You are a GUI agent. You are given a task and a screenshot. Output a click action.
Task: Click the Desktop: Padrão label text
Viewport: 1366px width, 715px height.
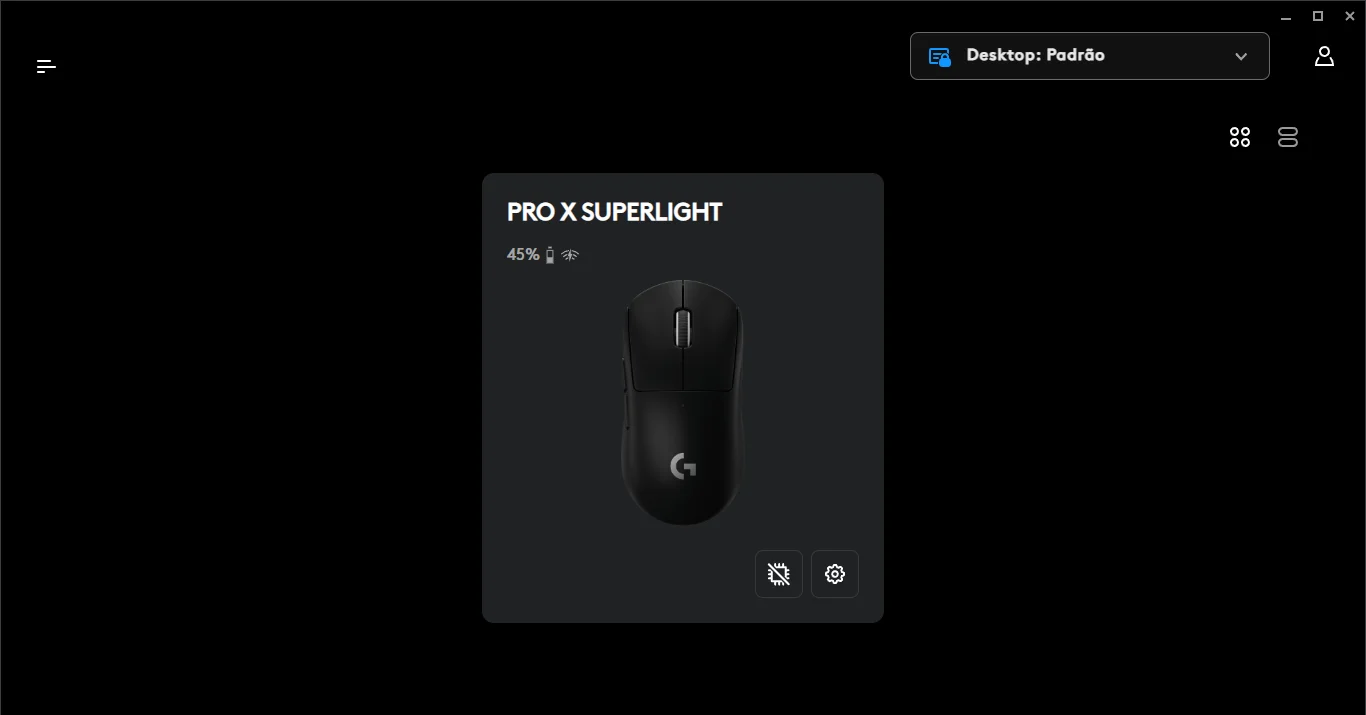click(1035, 55)
